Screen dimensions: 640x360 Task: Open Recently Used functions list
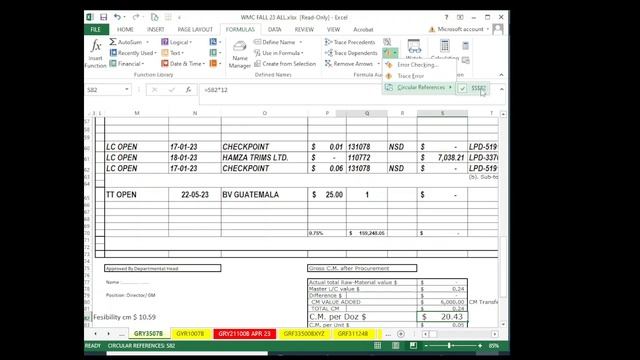click(133, 53)
